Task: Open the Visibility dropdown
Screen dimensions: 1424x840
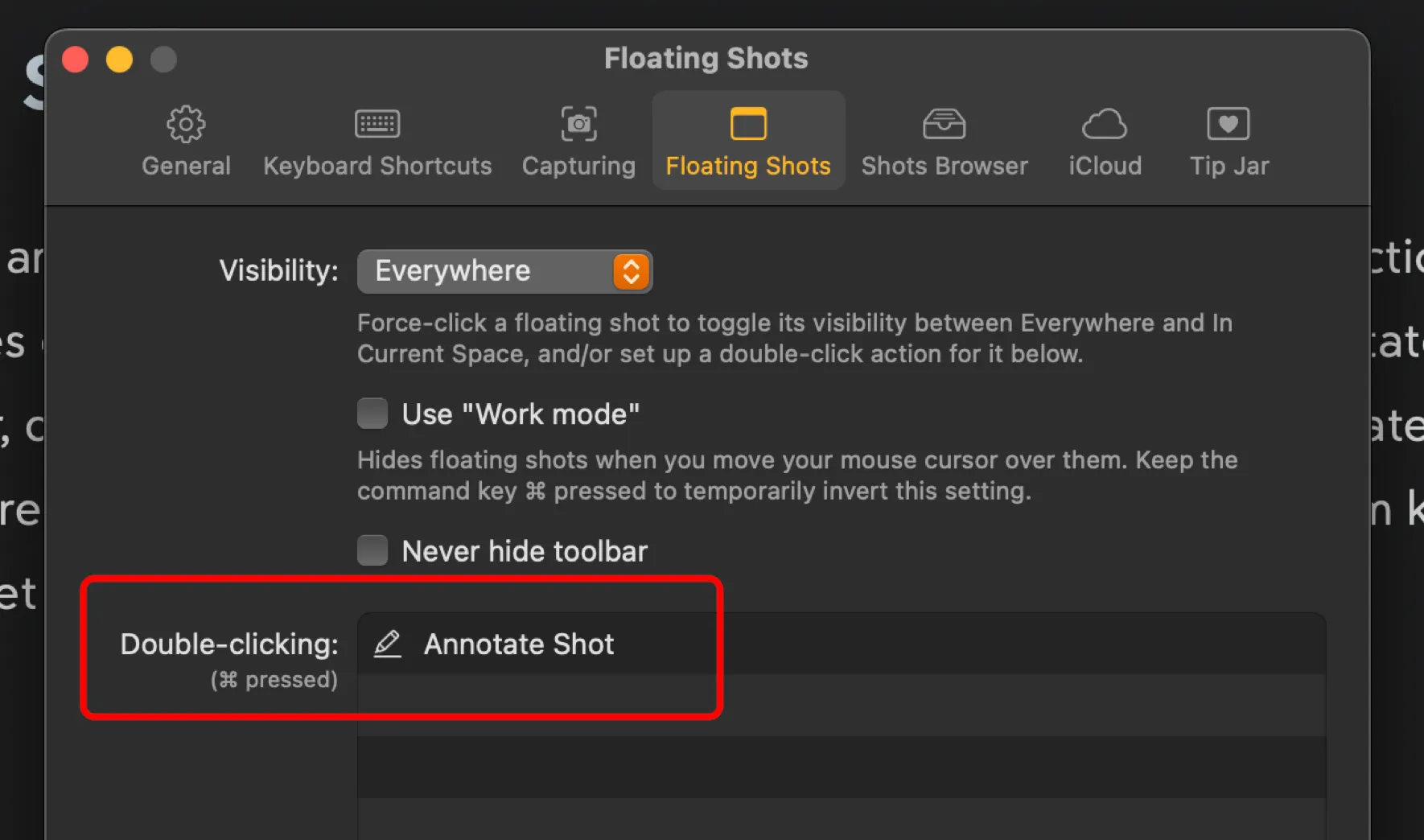Action: click(x=504, y=271)
